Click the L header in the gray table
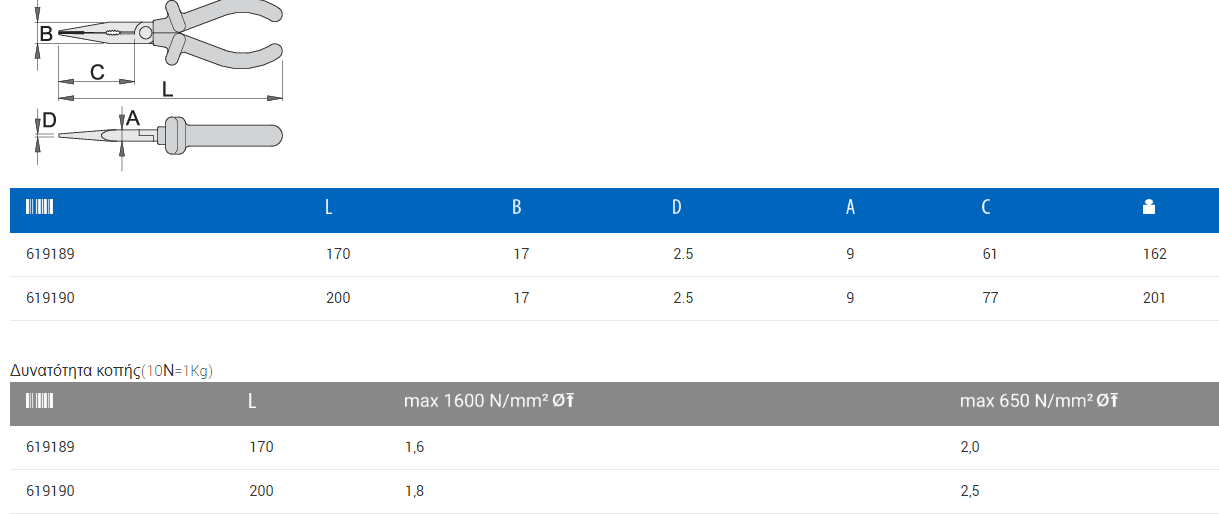Screen dimensions: 1219x514 coord(252,402)
